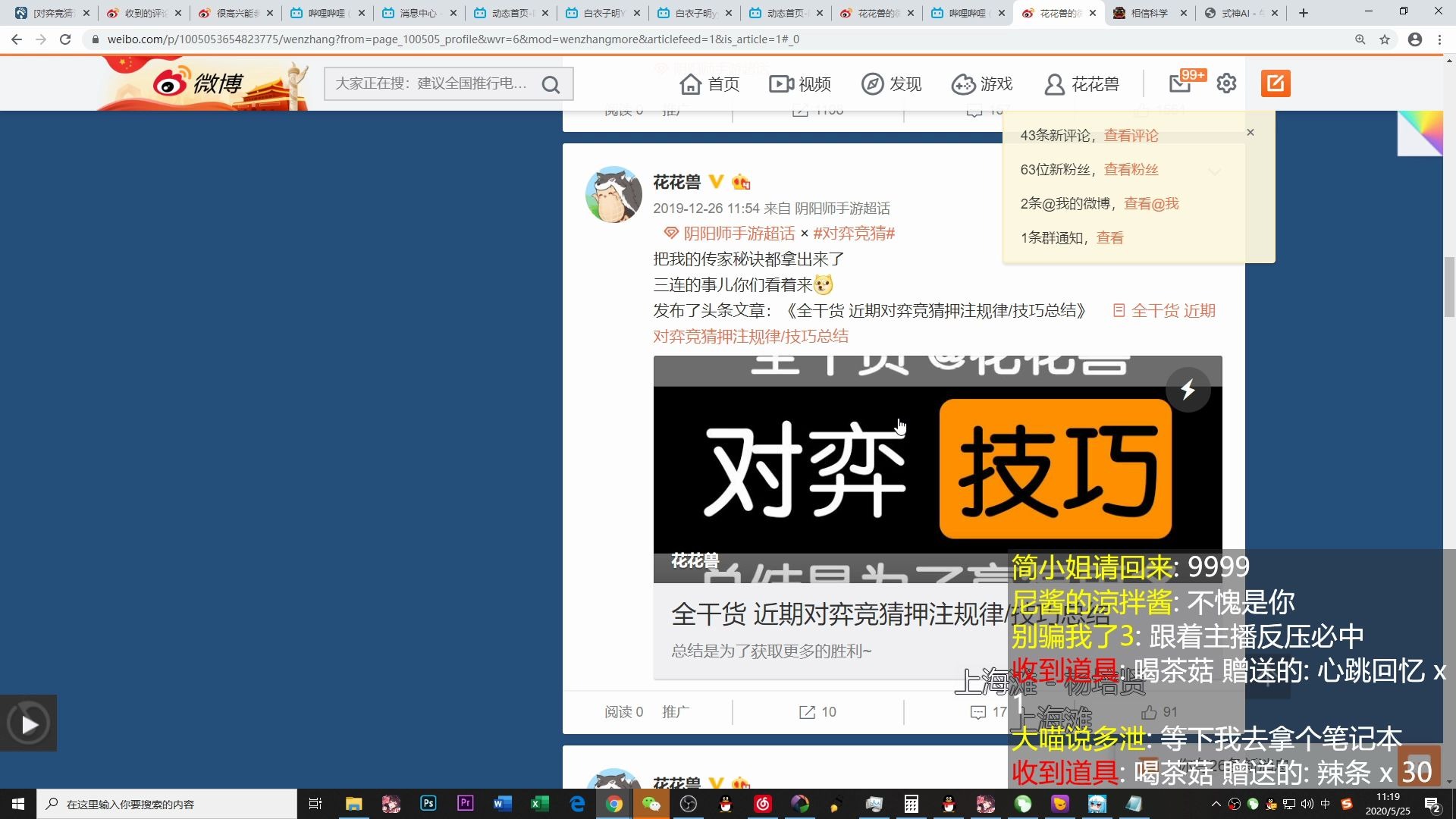Open a new browser tab with plus button
Screen dimensions: 1456x819
point(1304,13)
